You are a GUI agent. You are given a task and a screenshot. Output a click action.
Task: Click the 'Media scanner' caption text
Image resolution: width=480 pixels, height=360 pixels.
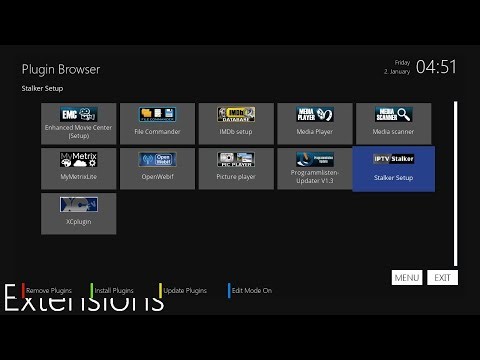(x=393, y=132)
